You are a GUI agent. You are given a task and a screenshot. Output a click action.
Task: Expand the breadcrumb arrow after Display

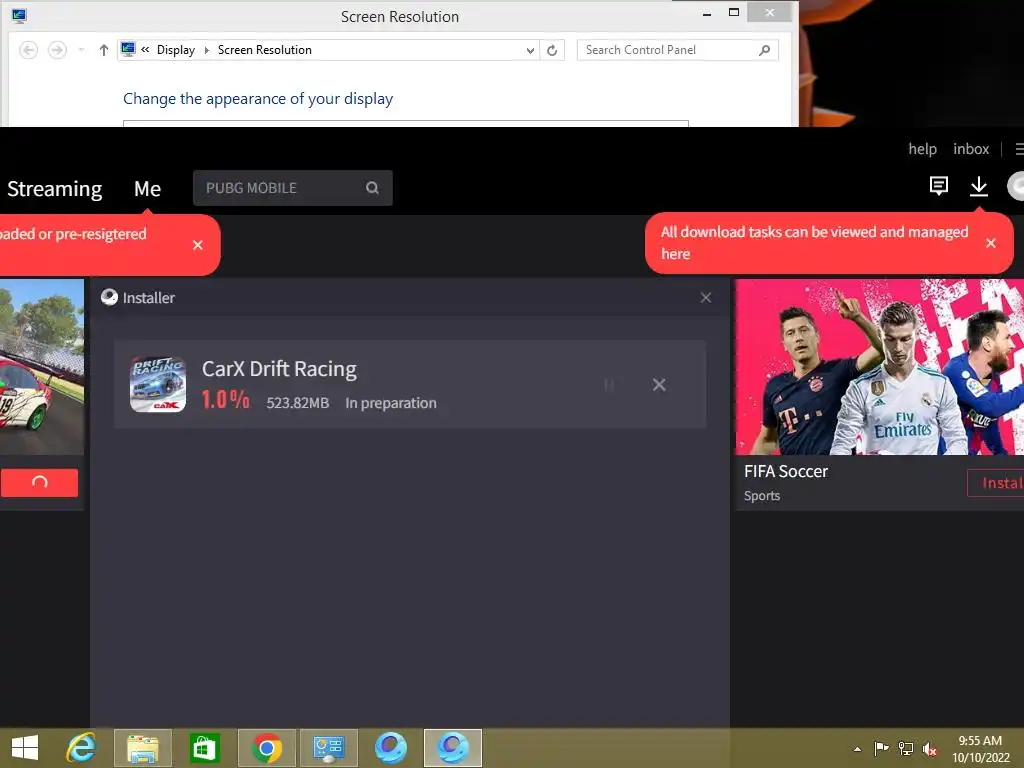[x=206, y=50]
